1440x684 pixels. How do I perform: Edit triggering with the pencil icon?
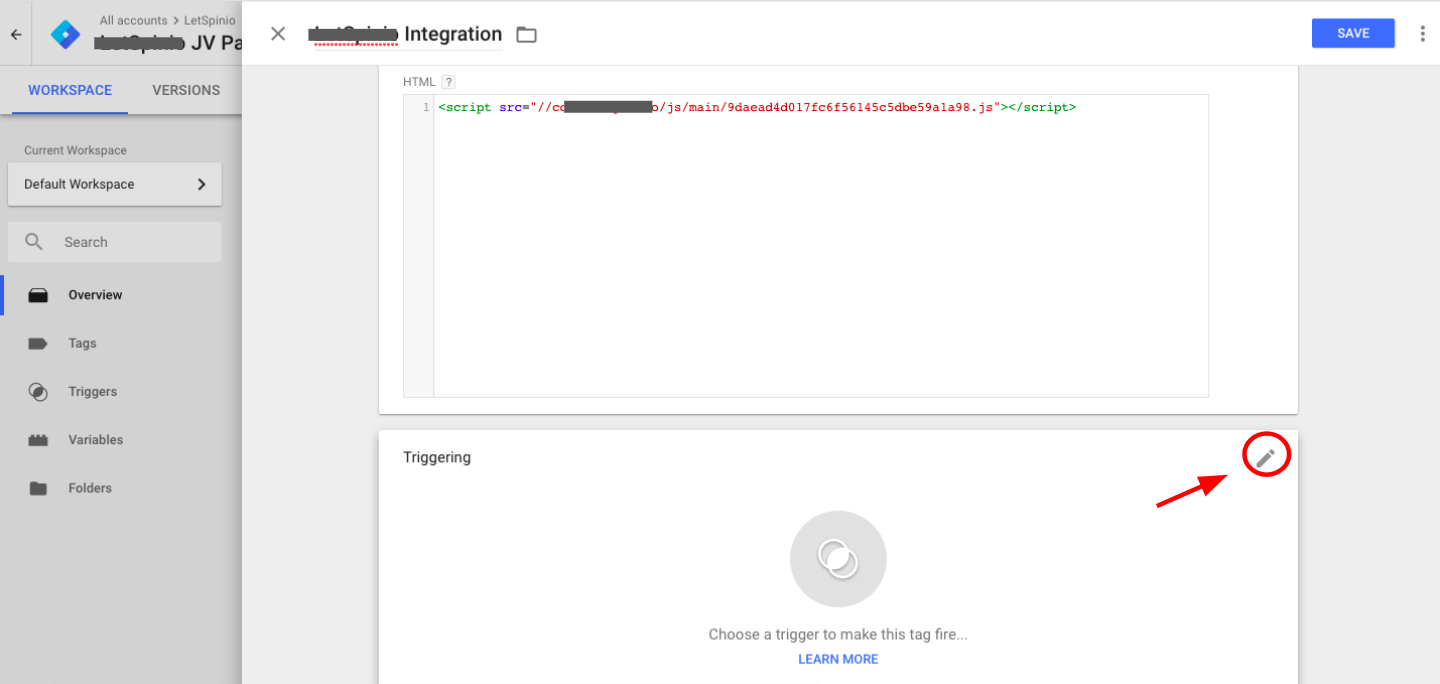point(1266,458)
